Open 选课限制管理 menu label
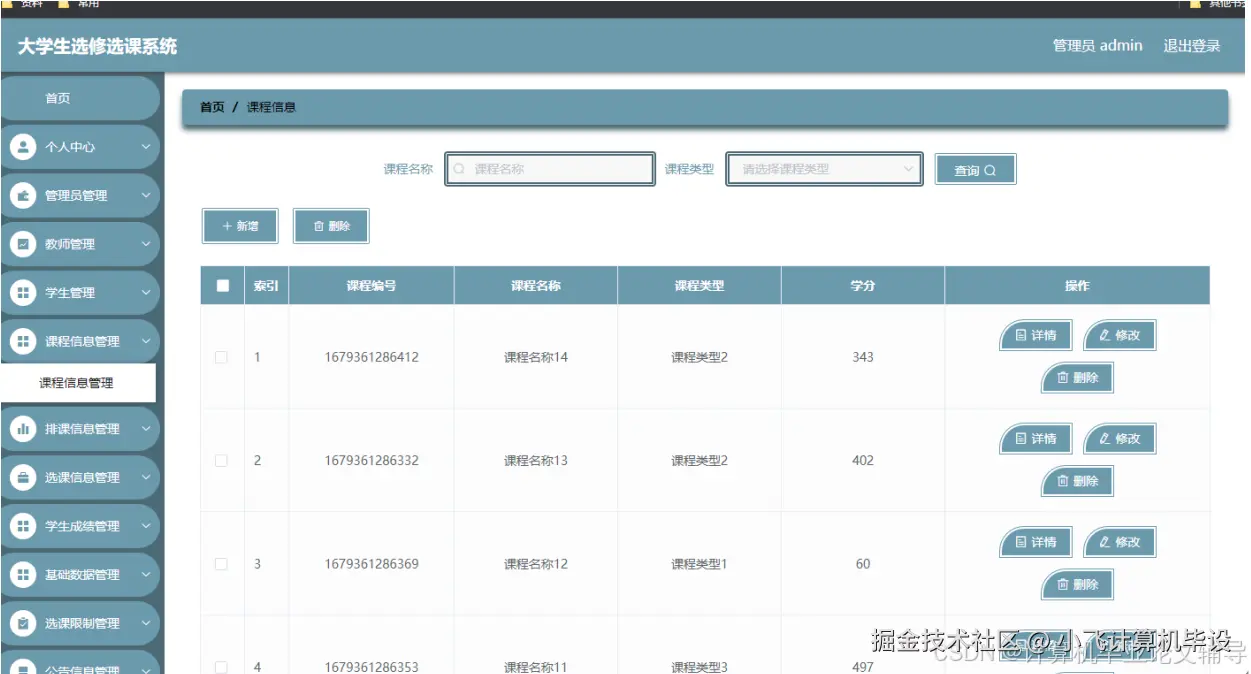Viewport: 1251px width, 674px height. 82,624
